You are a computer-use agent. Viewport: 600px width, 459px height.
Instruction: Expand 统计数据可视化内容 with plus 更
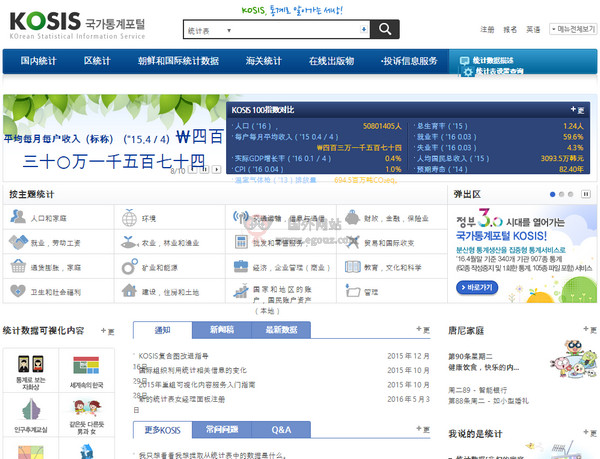108,331
